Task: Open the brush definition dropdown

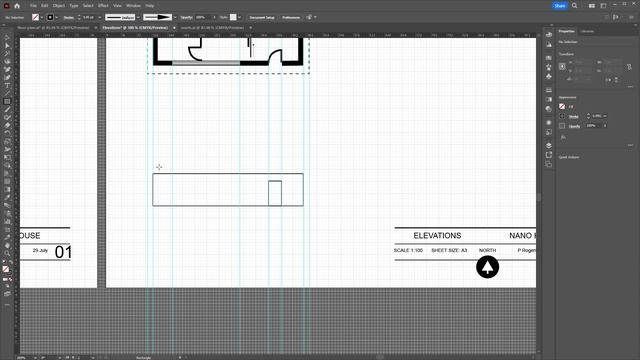Action: pos(175,18)
